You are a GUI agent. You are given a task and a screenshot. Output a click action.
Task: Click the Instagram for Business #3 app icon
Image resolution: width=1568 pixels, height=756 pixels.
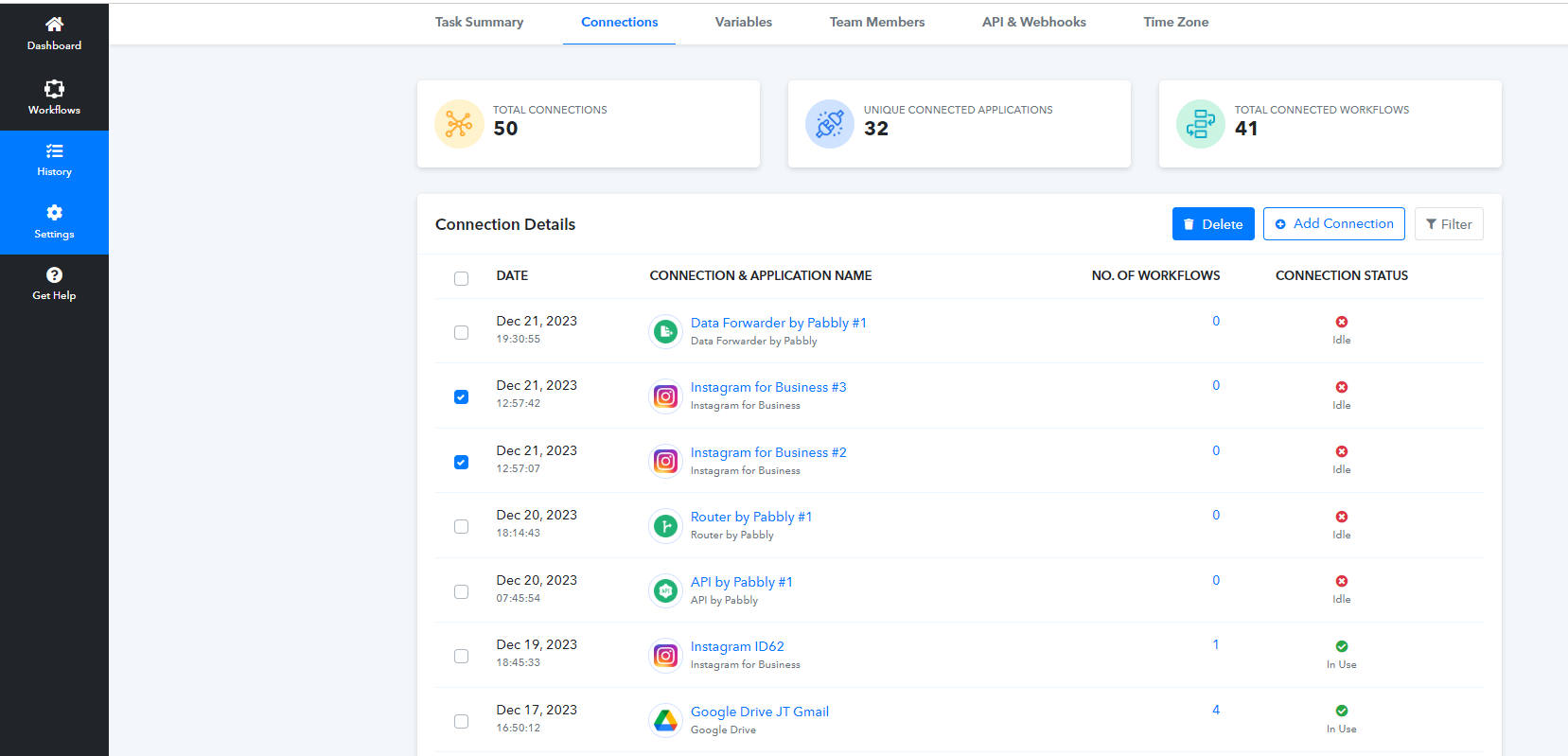click(x=666, y=396)
